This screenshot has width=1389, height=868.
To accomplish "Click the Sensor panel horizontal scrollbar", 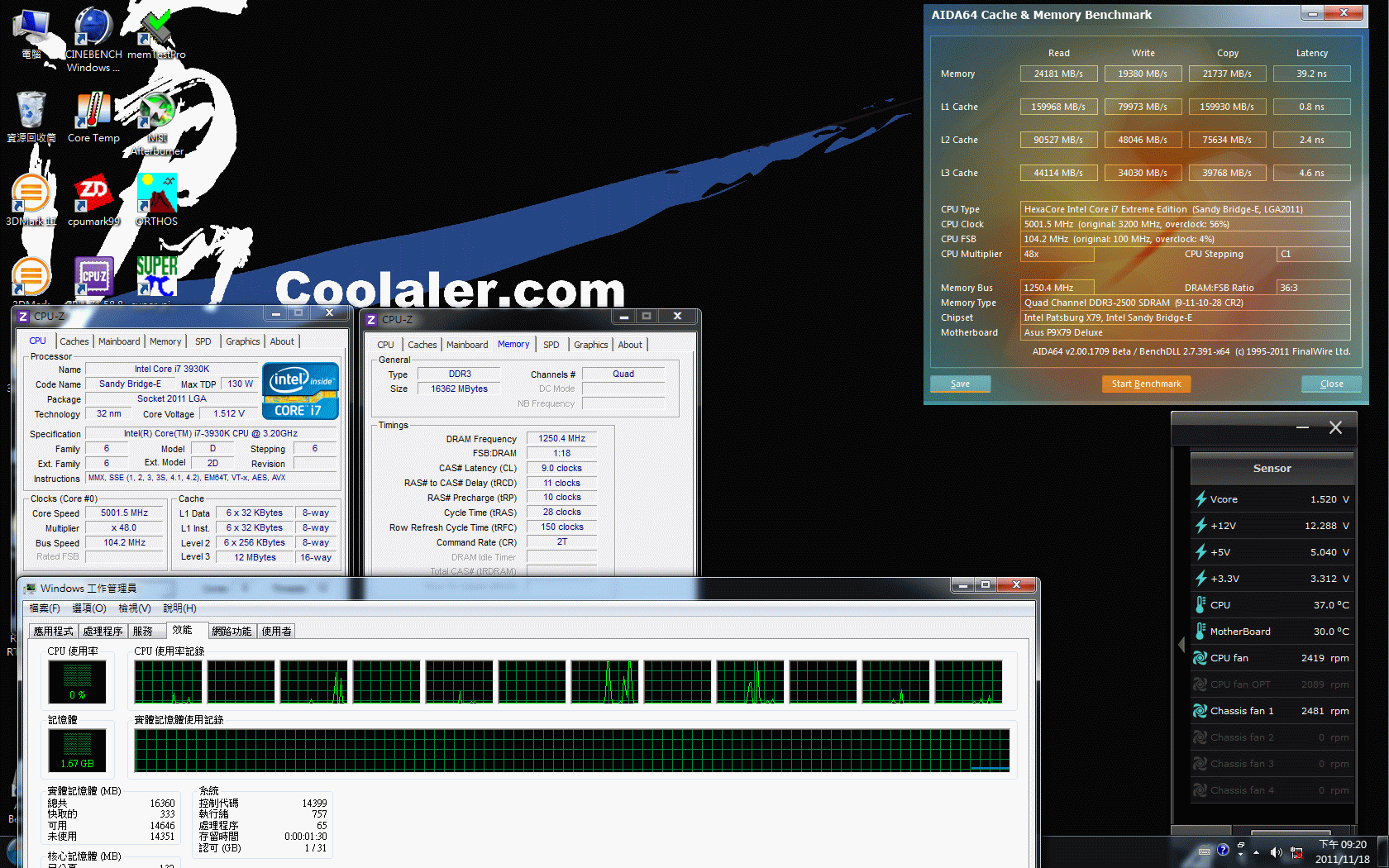I will coord(1290,832).
